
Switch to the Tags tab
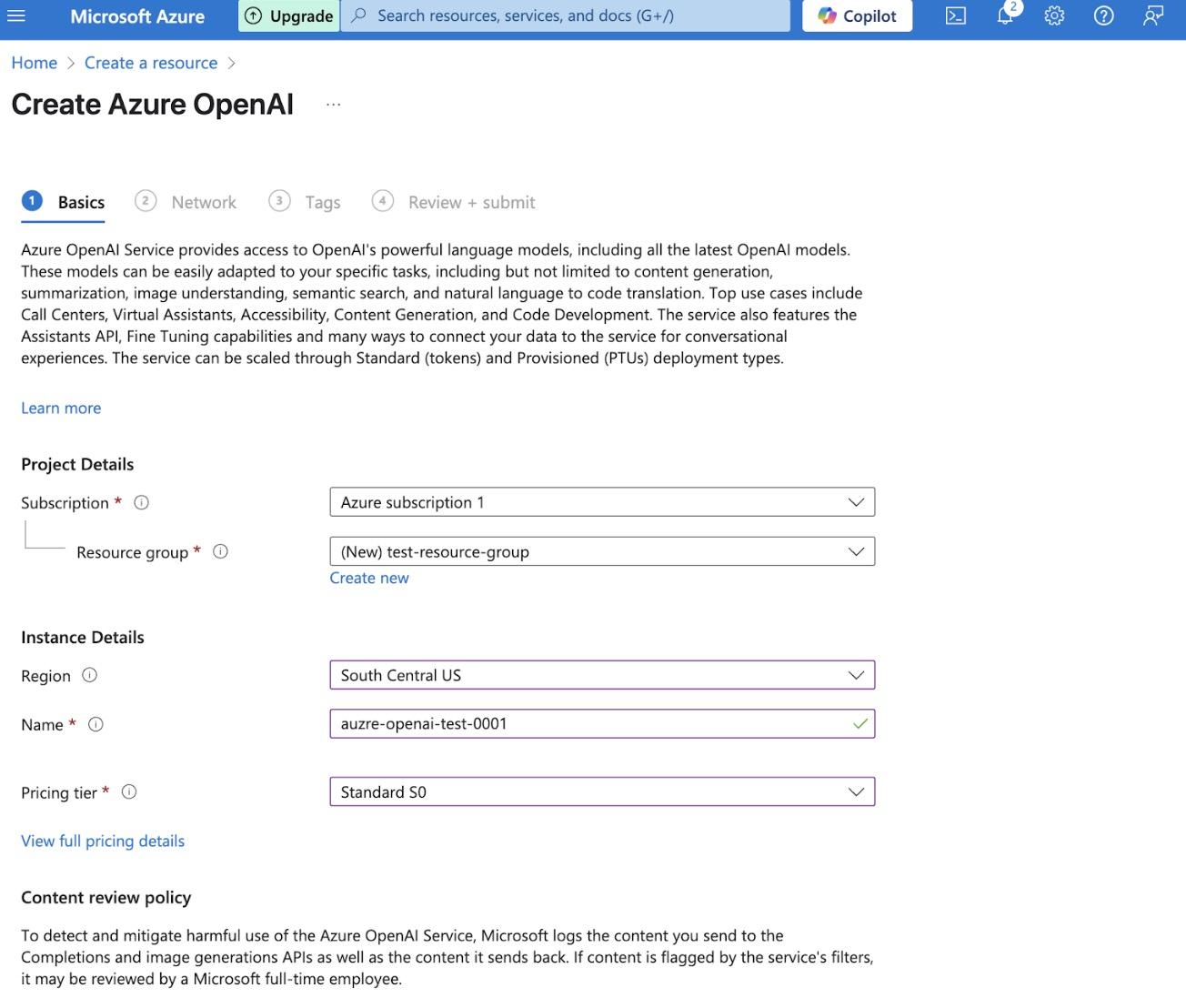[324, 202]
